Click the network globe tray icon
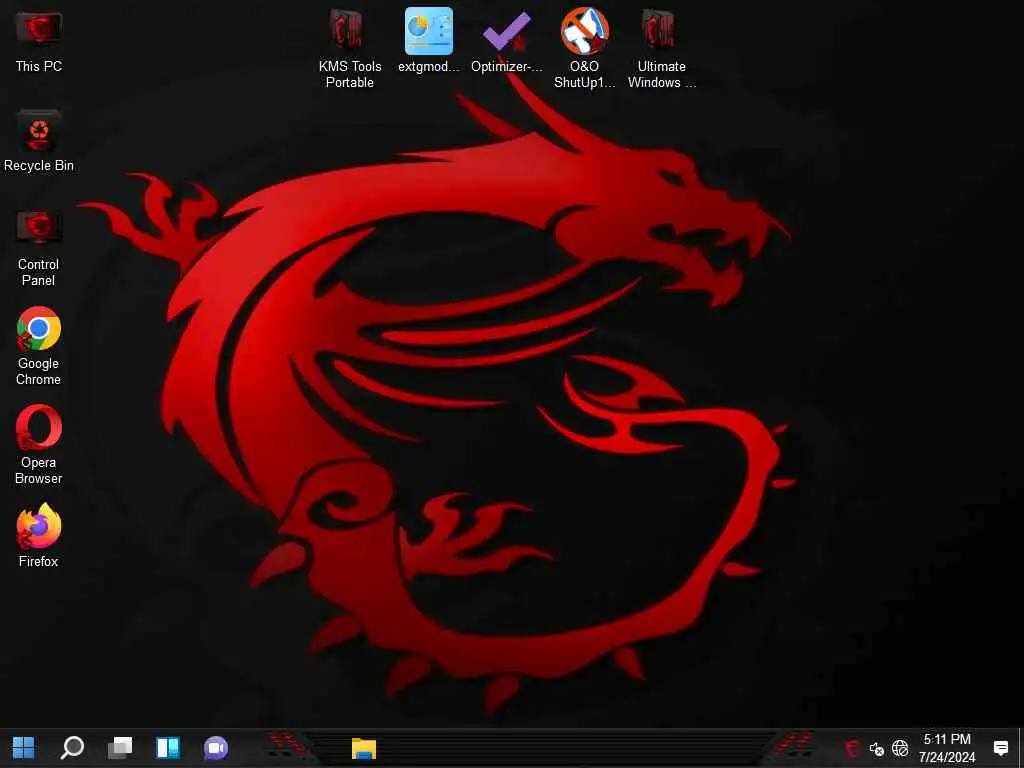Screen dimensions: 1024x768 [901, 748]
